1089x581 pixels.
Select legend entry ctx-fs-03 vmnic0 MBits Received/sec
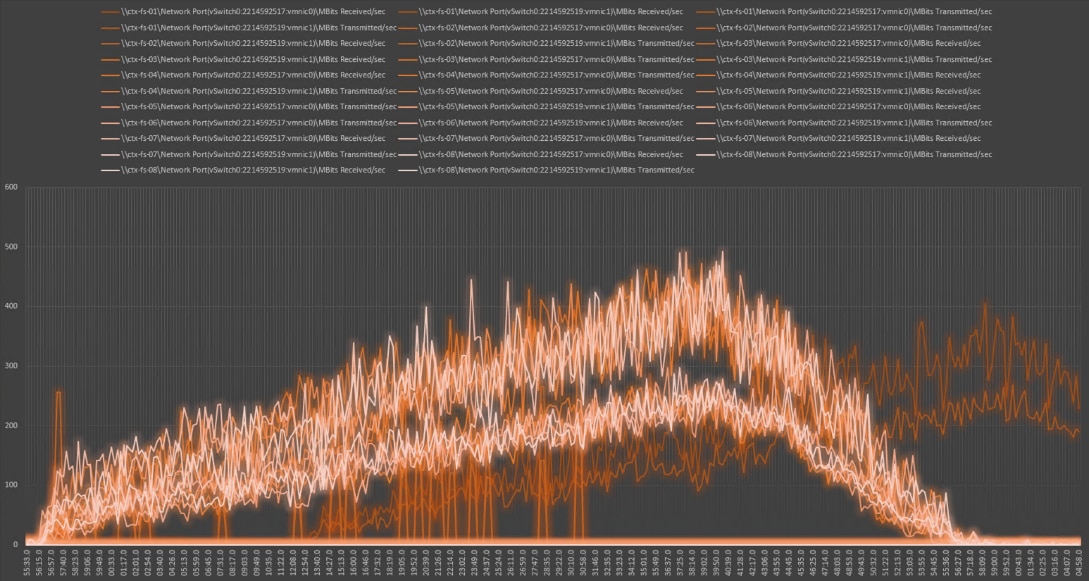[x=840, y=43]
